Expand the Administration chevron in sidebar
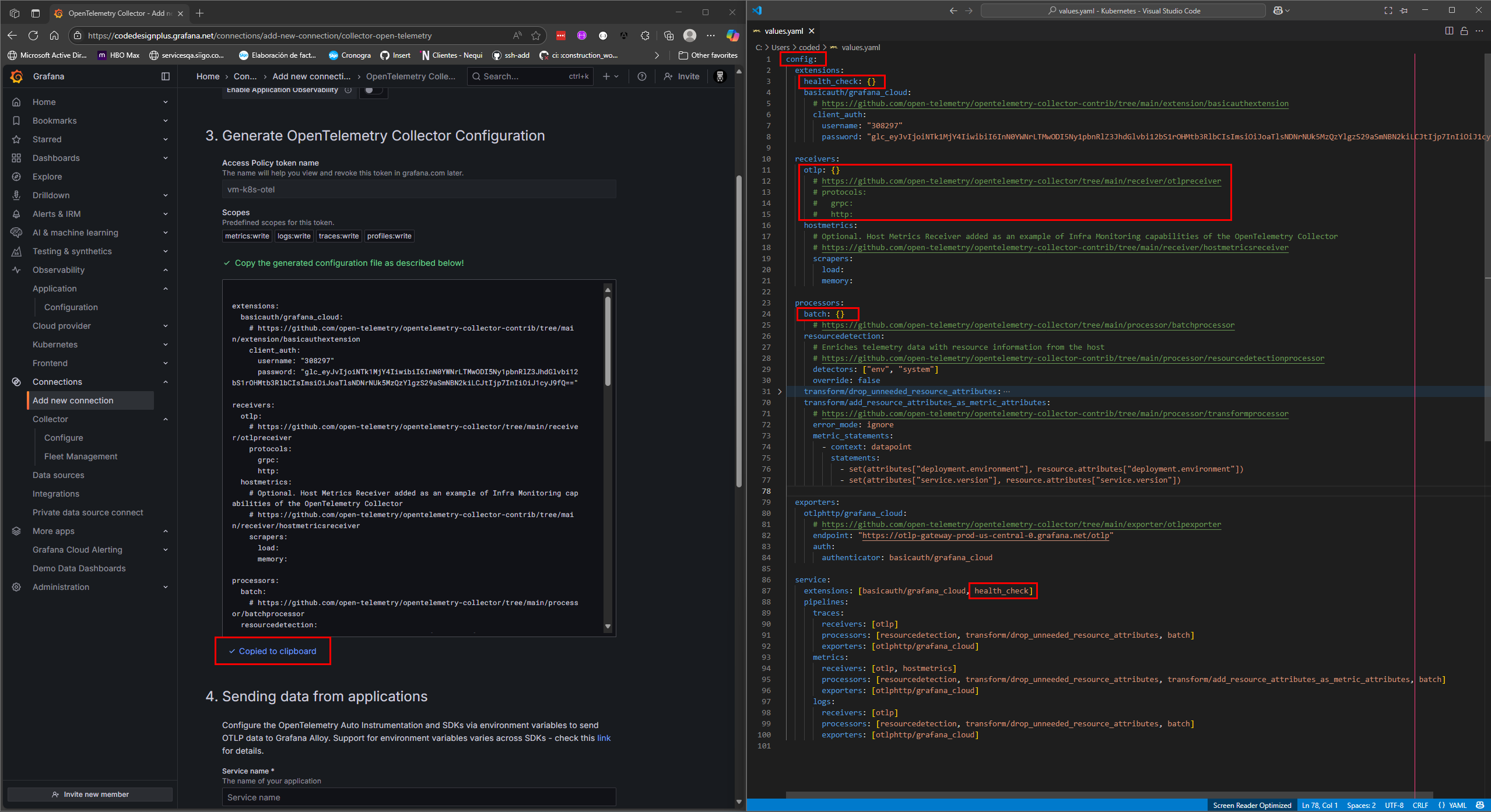Image resolution: width=1491 pixels, height=812 pixels. [166, 587]
